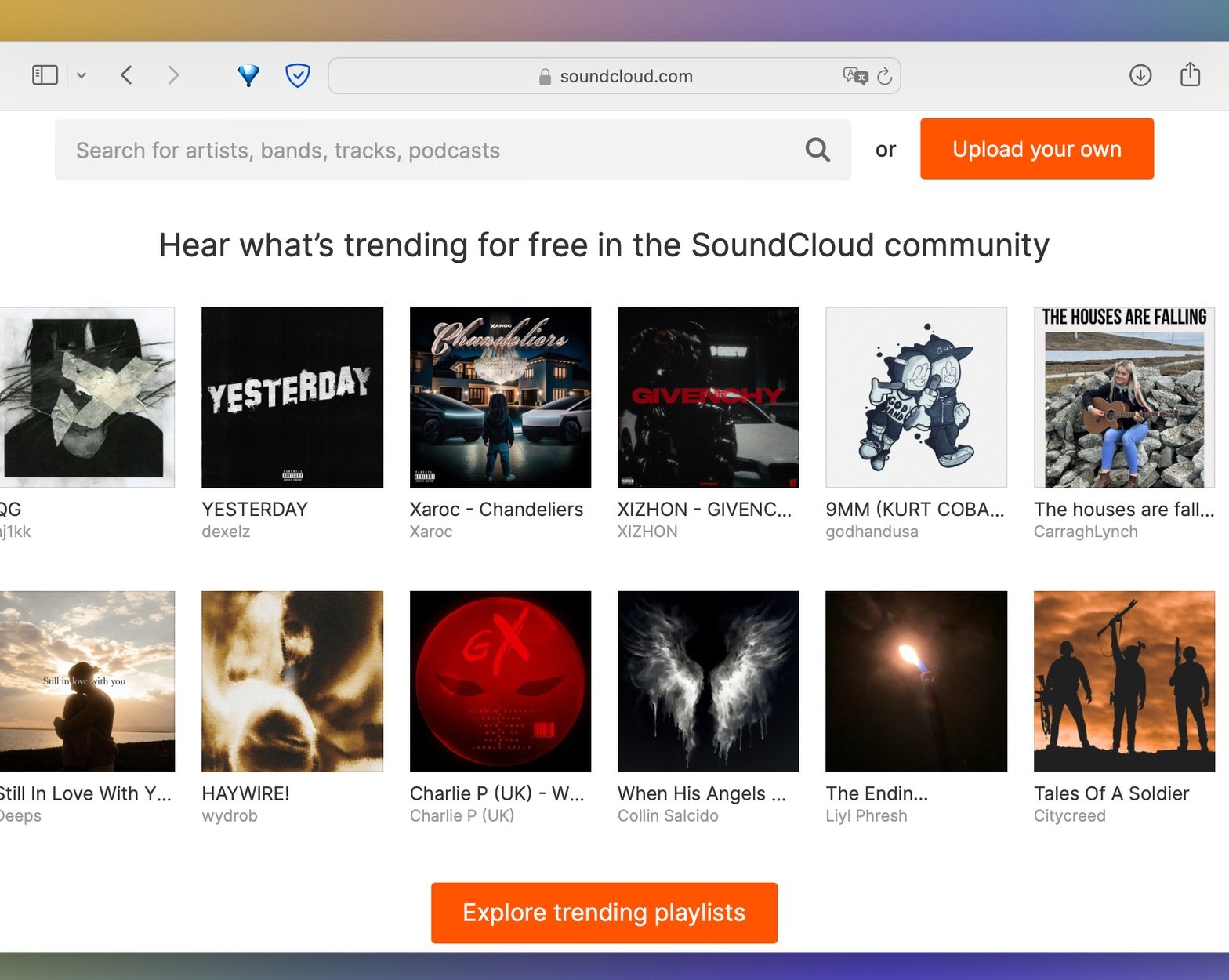This screenshot has height=980, width=1229.
Task: Visit the Collin Salcido artist profile
Action: [668, 816]
